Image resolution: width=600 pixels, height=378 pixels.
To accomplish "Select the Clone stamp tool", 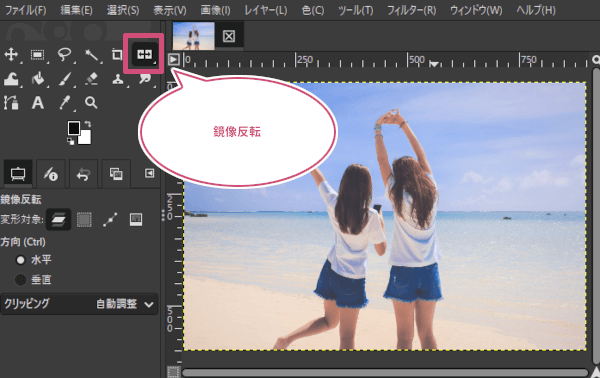I will [117, 80].
